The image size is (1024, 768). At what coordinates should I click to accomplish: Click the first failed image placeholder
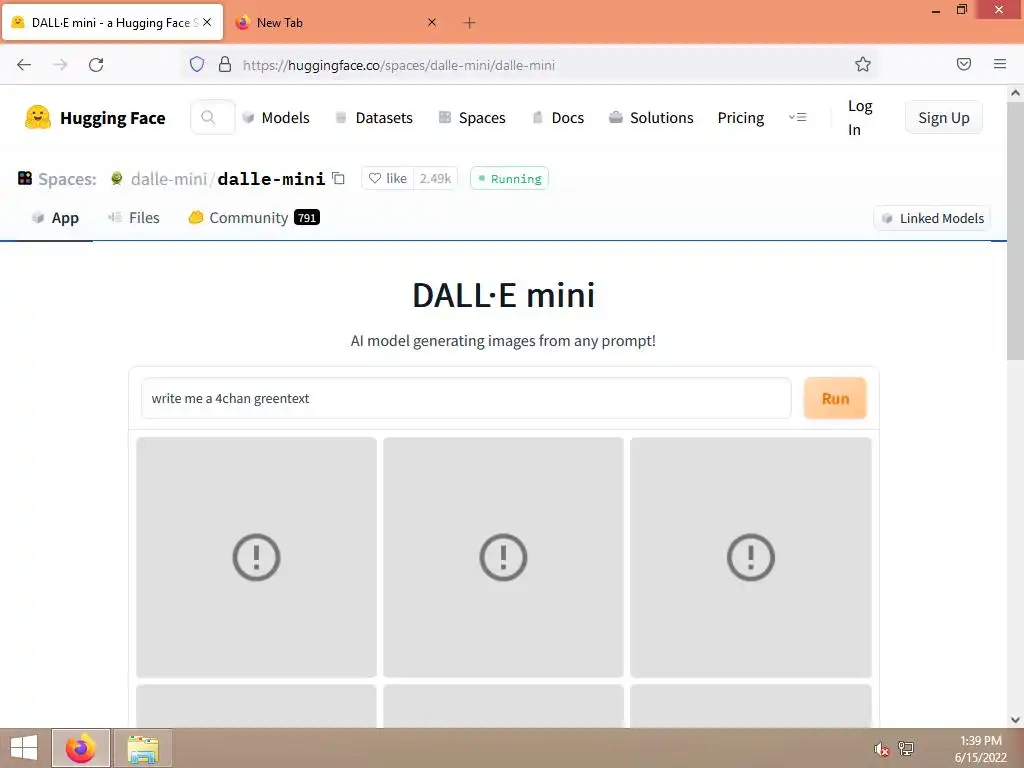(x=257, y=557)
